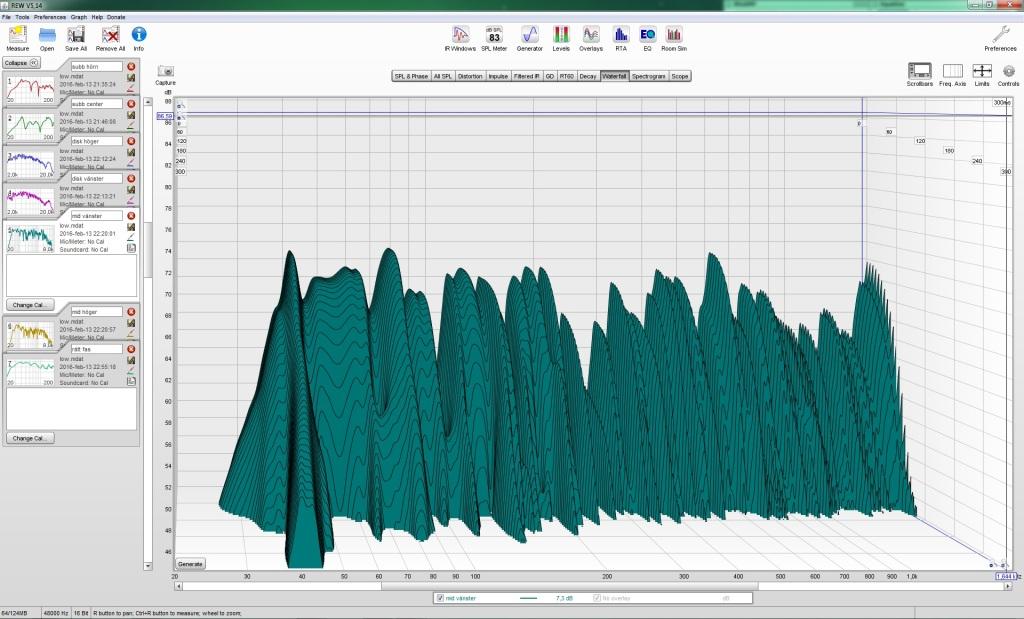Select measurement thumbnail 6 "mid höger"
1024x619 pixels.
click(x=31, y=335)
